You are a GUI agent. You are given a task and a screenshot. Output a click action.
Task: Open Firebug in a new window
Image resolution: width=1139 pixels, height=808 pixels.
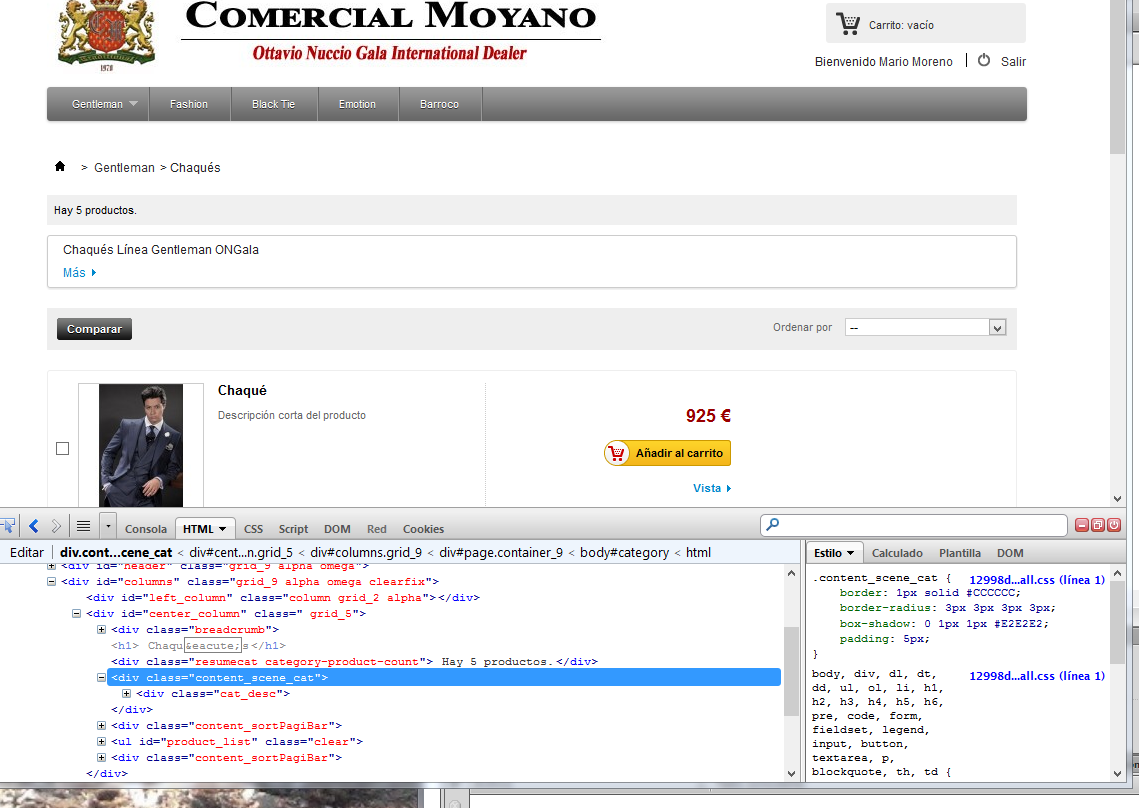click(x=1098, y=525)
